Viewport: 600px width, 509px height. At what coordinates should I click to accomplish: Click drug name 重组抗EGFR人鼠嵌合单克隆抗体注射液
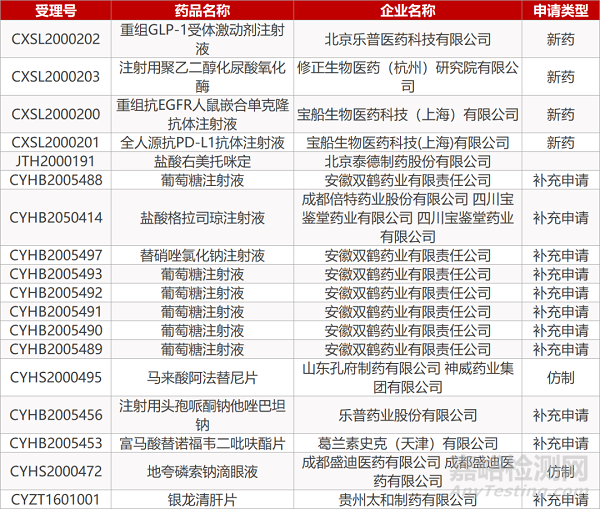tap(202, 114)
